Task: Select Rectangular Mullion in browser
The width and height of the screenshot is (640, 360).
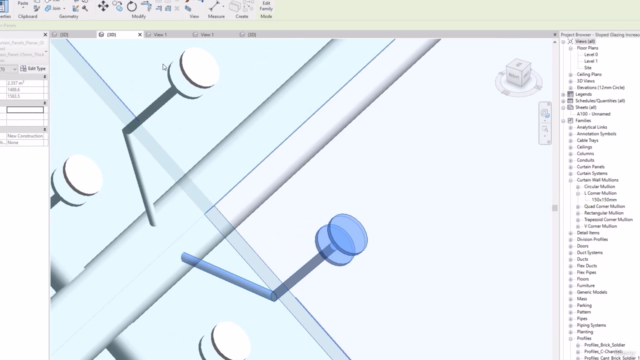Action: tap(604, 213)
